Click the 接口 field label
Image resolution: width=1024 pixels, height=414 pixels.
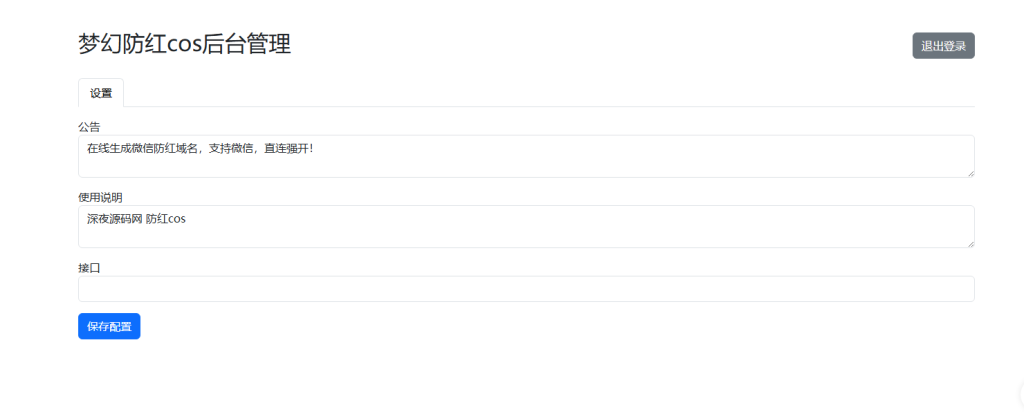coord(89,268)
